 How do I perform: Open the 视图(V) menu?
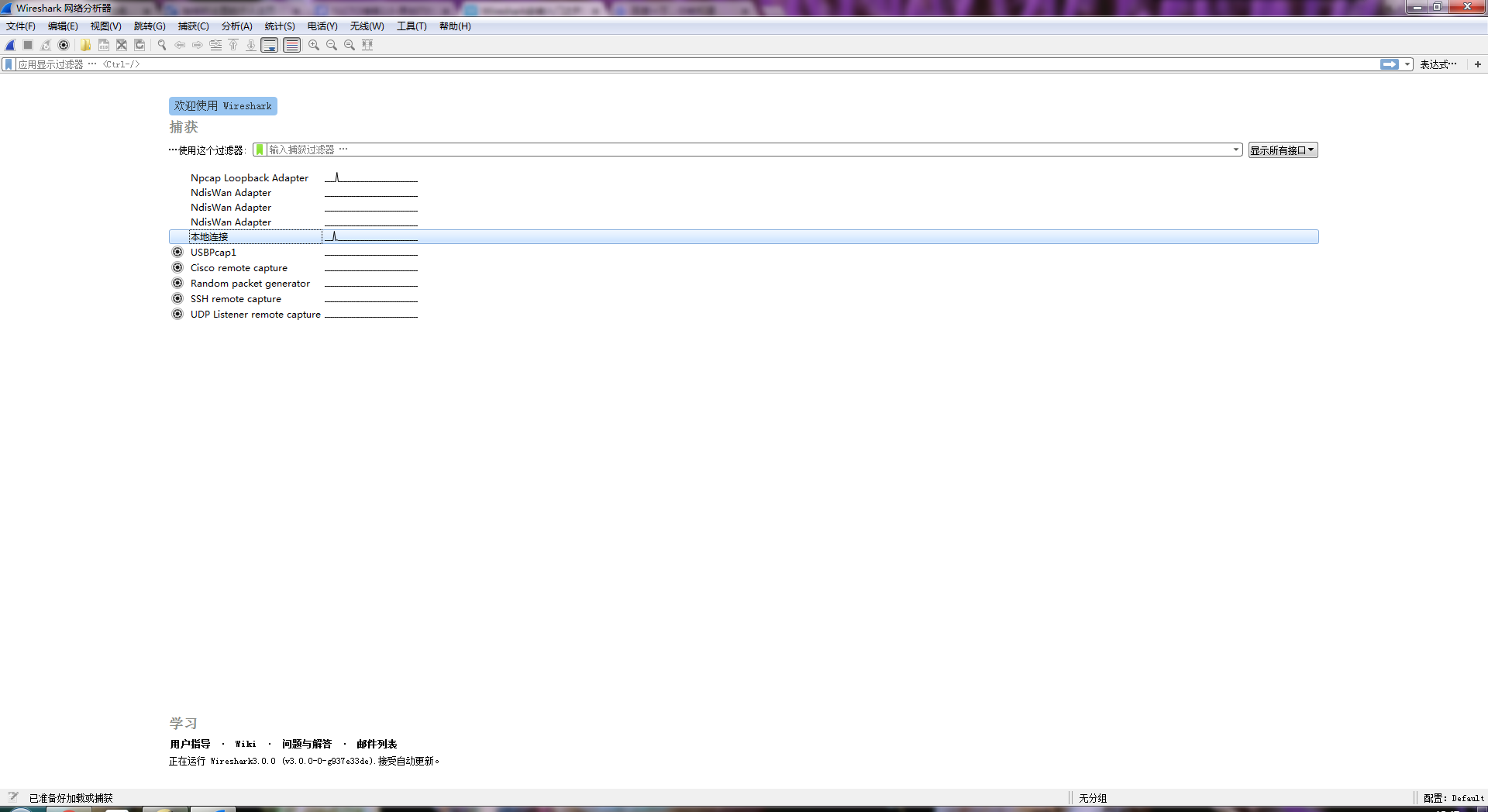tap(105, 26)
